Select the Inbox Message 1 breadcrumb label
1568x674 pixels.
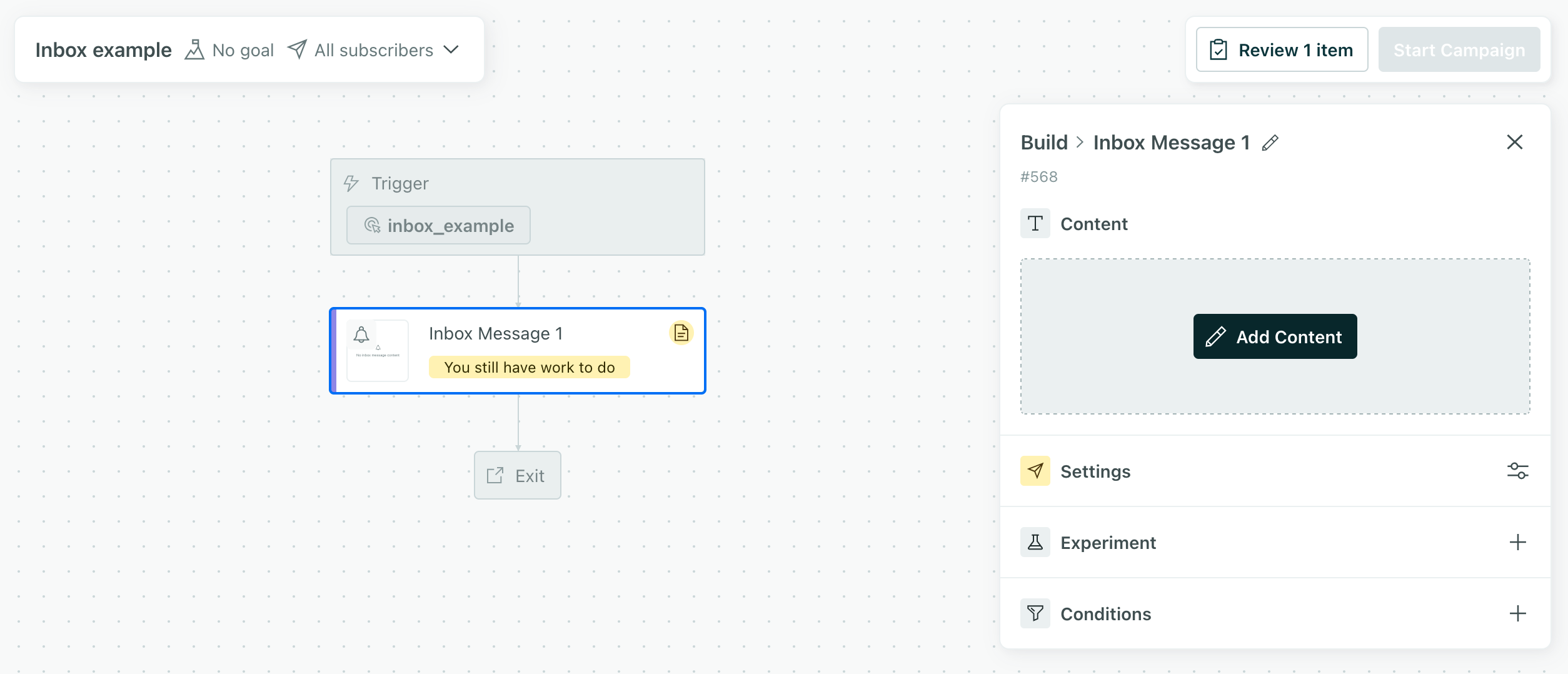[x=1172, y=142]
